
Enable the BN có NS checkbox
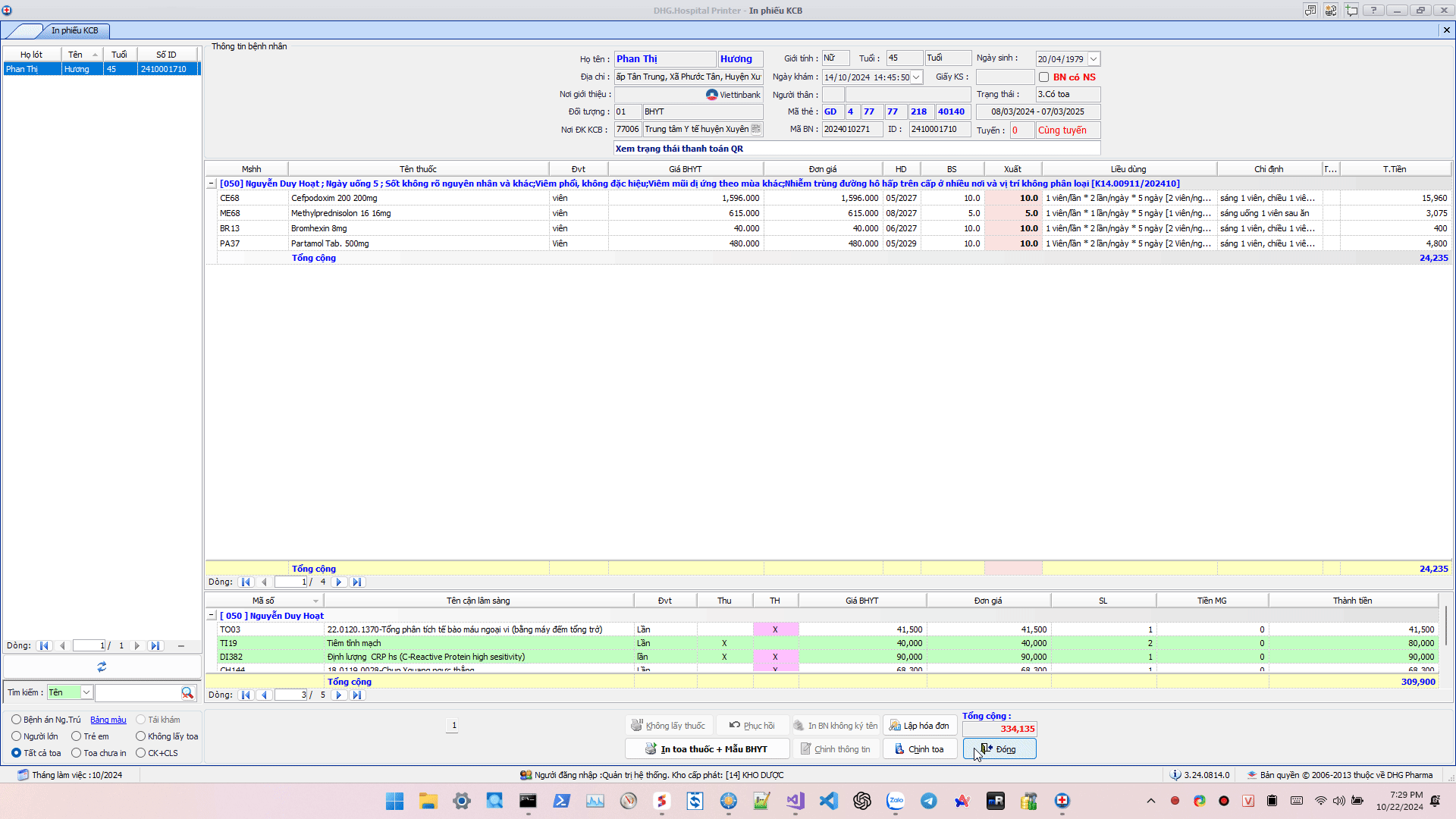click(1044, 77)
